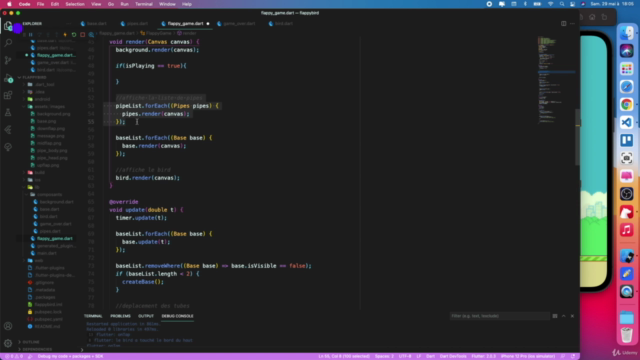Open the PROBLEMS panel tab
The image size is (640, 360).
[120, 316]
